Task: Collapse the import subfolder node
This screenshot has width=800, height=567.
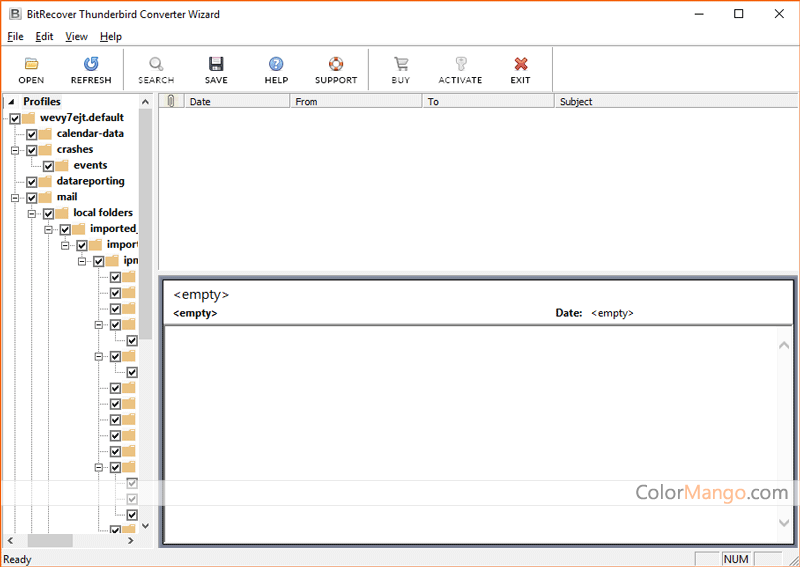Action: pos(65,245)
